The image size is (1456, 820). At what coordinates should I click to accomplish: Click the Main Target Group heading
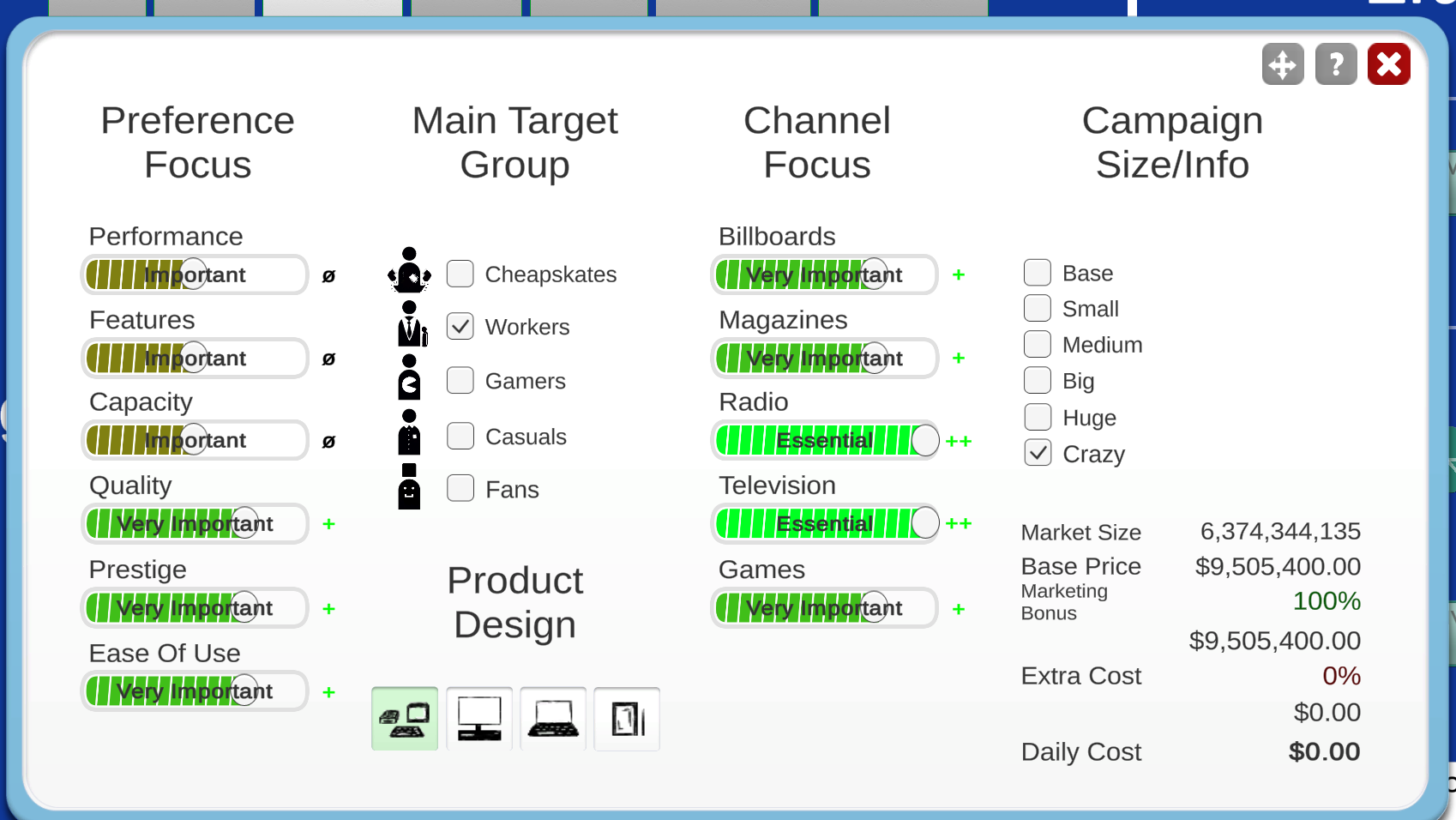514,142
